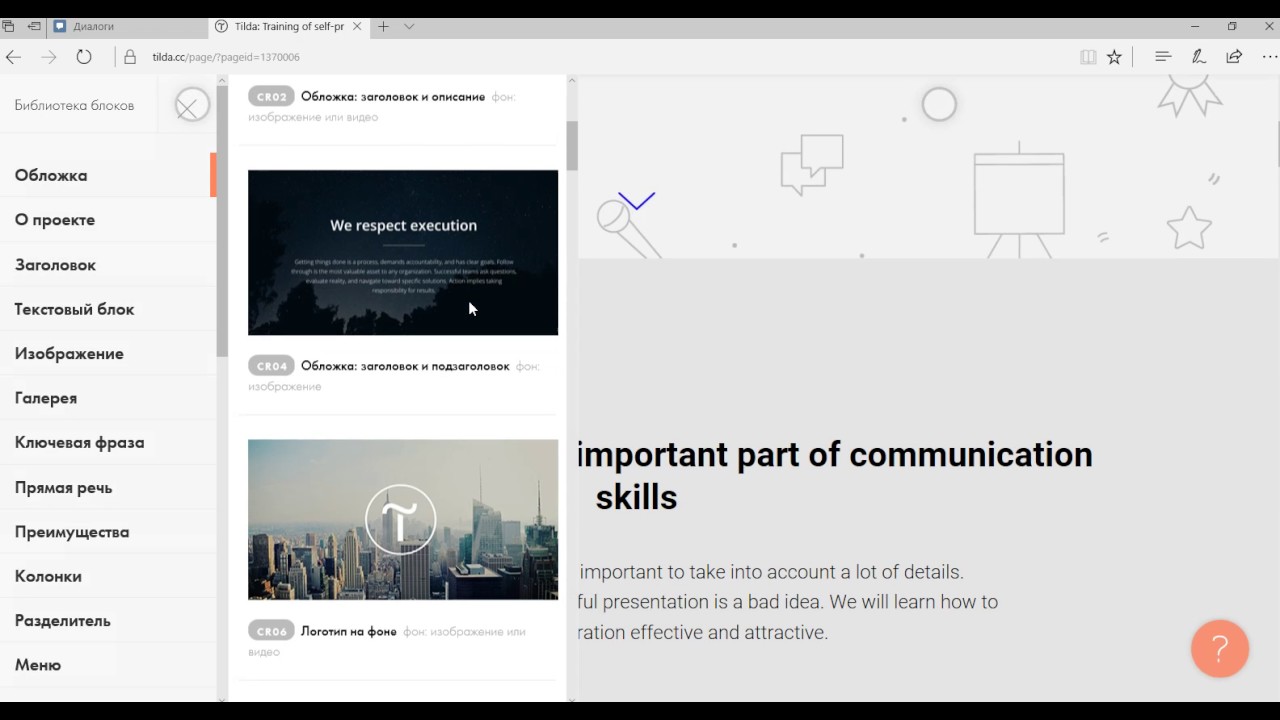1280x720 pixels.
Task: Select Преимущества category
Action: [x=72, y=532]
